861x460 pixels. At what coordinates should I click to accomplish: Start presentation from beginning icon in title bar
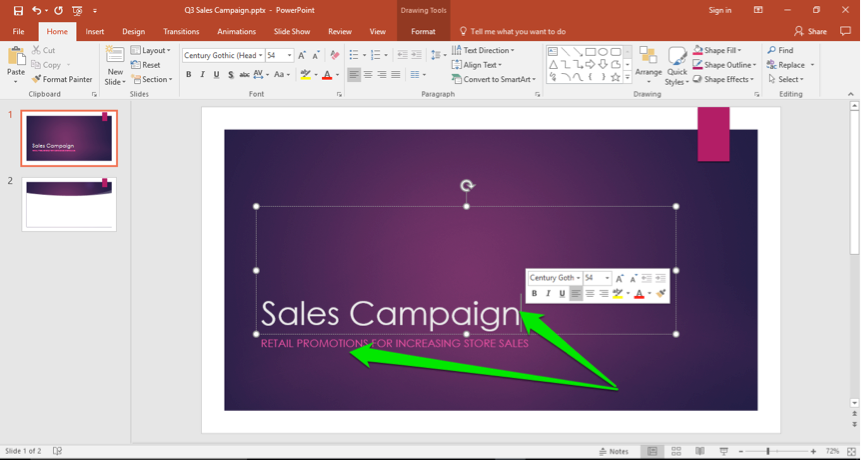[x=77, y=10]
